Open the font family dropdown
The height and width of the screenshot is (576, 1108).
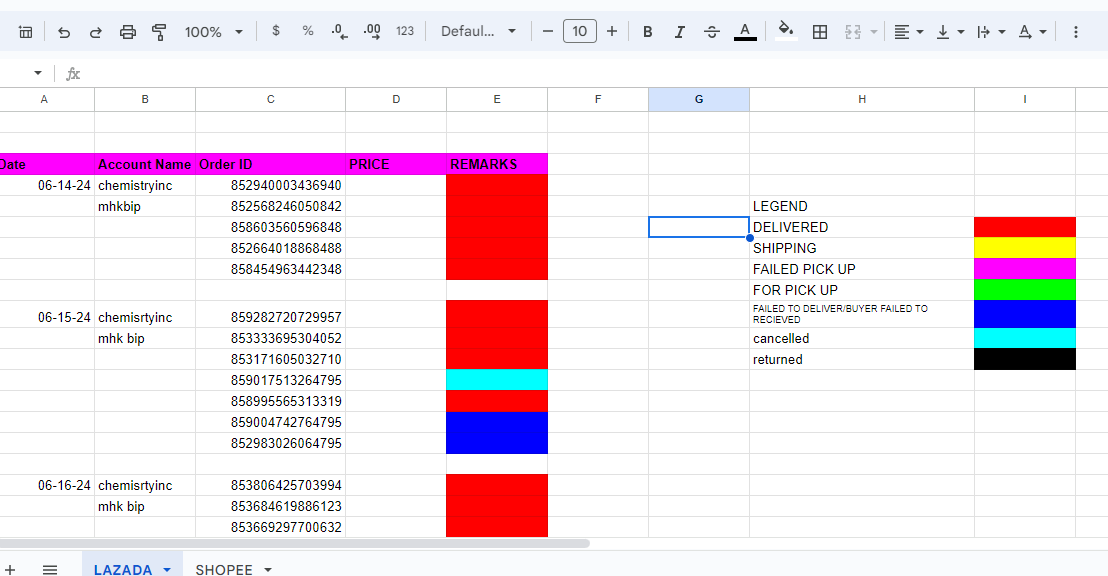pos(478,31)
